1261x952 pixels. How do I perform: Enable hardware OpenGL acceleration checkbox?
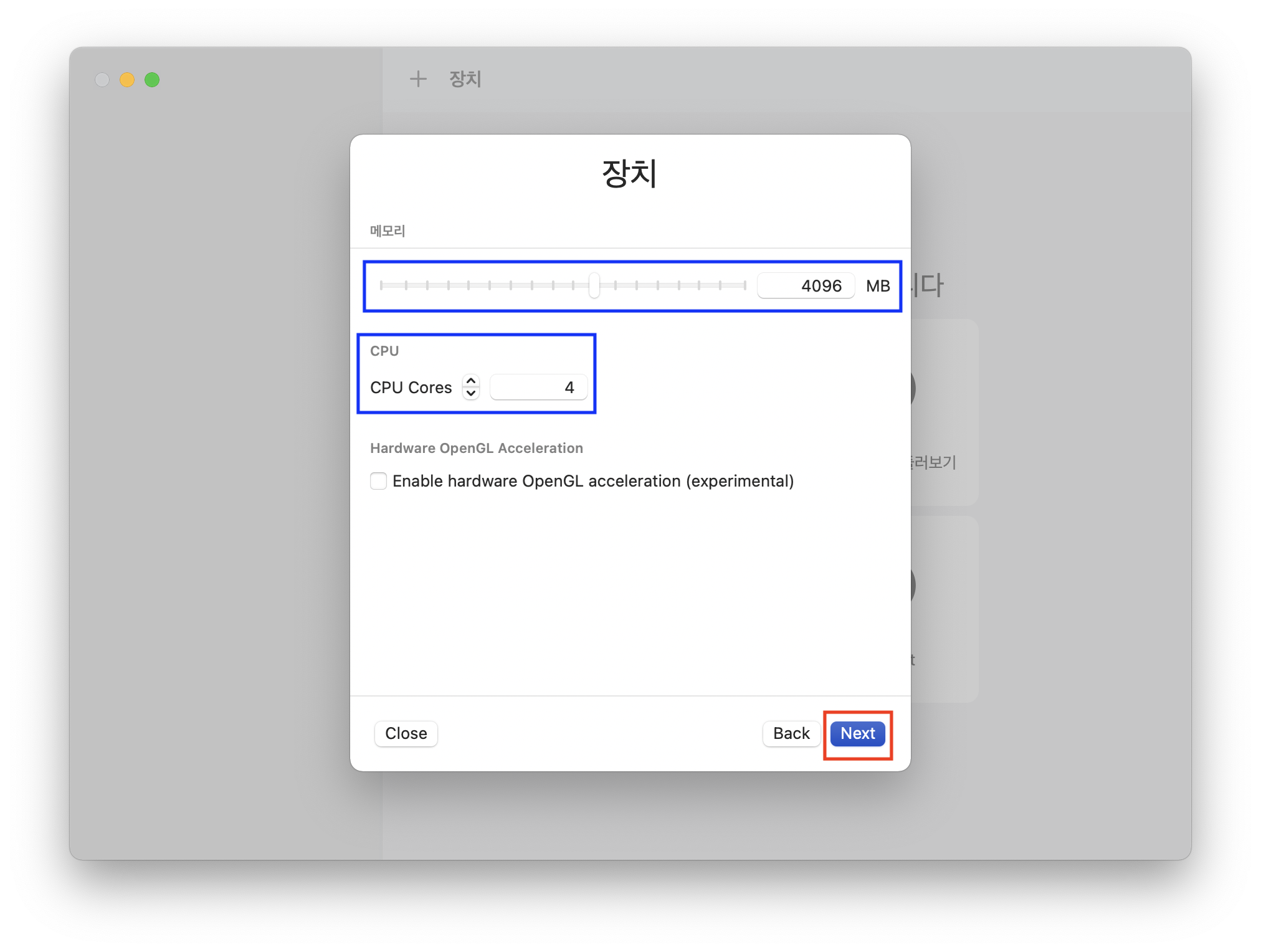coord(378,481)
